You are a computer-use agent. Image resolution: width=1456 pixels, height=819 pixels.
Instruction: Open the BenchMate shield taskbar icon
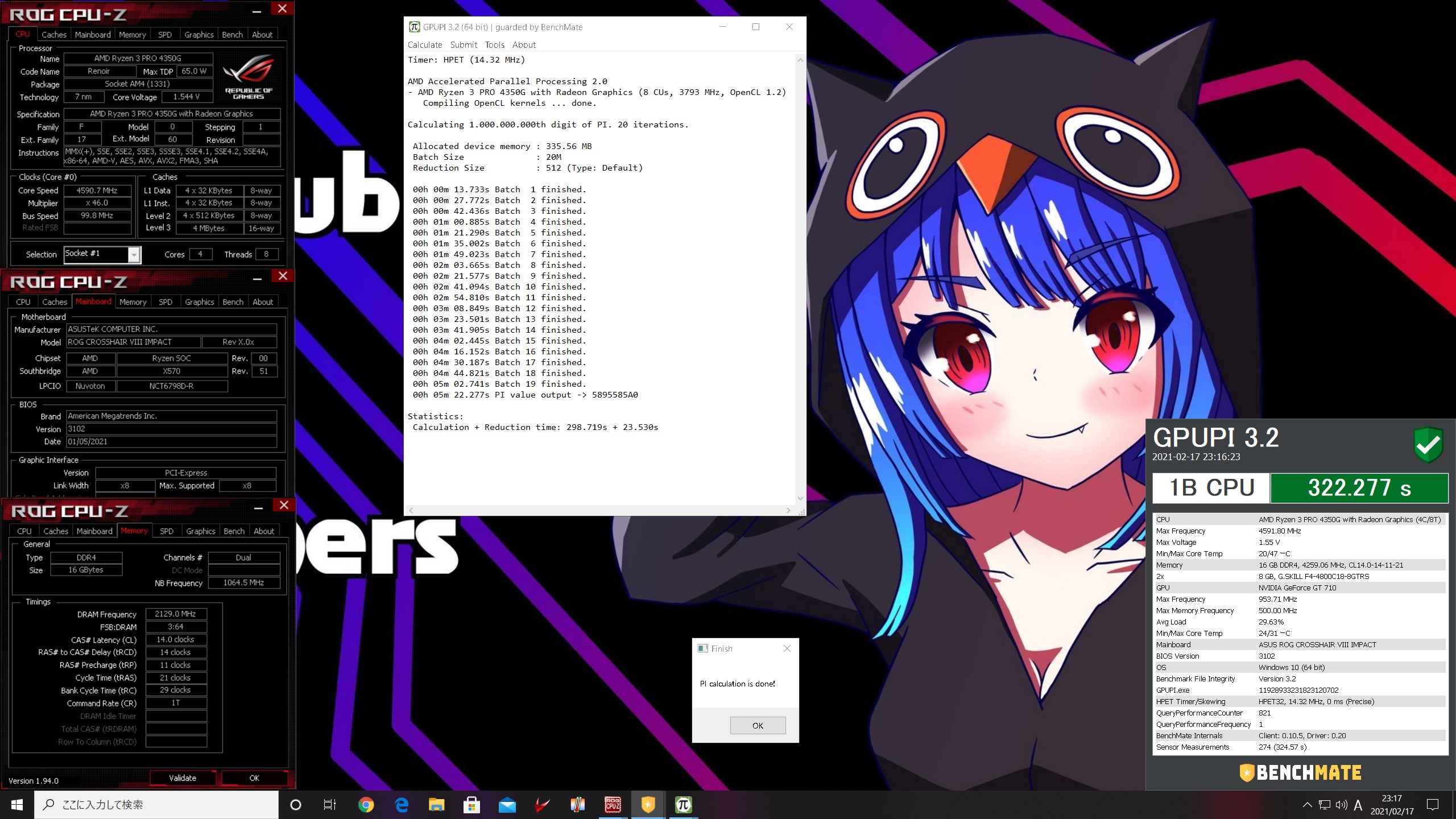pos(648,805)
